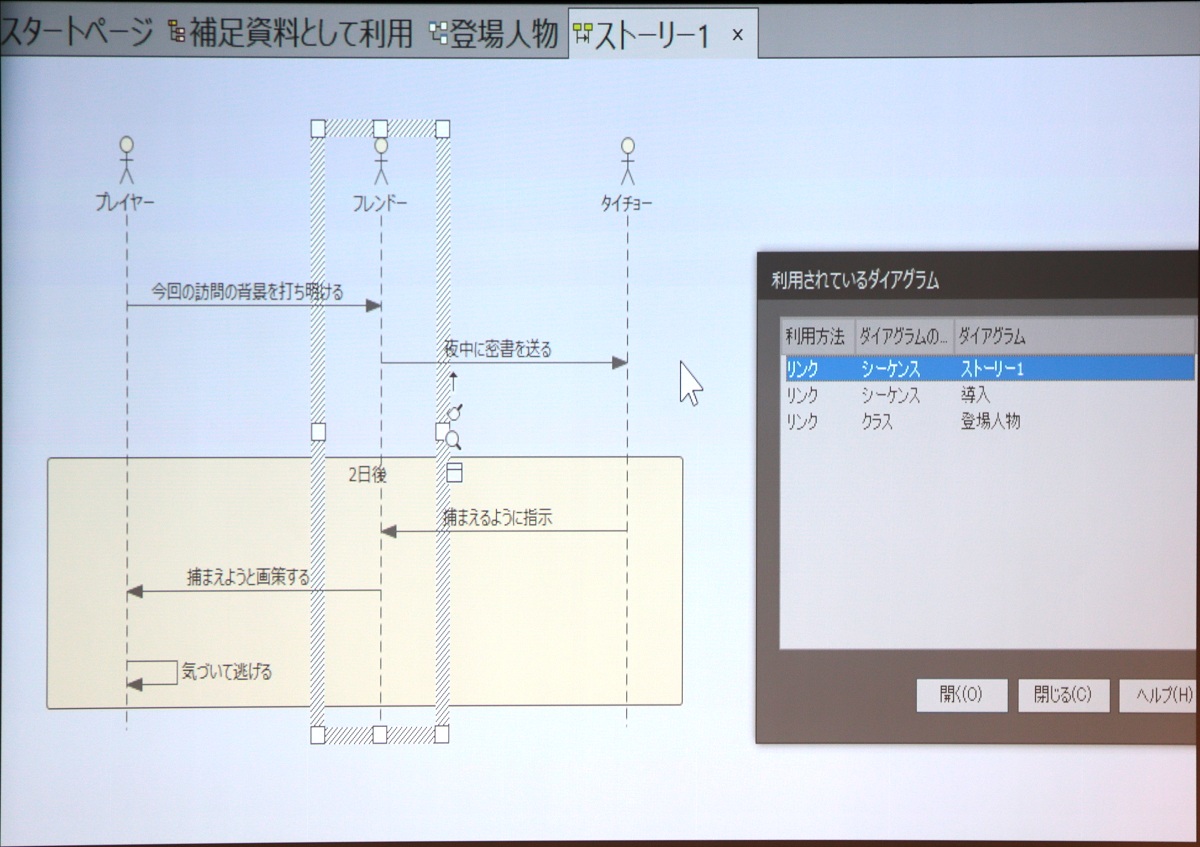Select the クラス 登場人物 row in the list
Viewport: 1200px width, 847px height.
[x=990, y=422]
